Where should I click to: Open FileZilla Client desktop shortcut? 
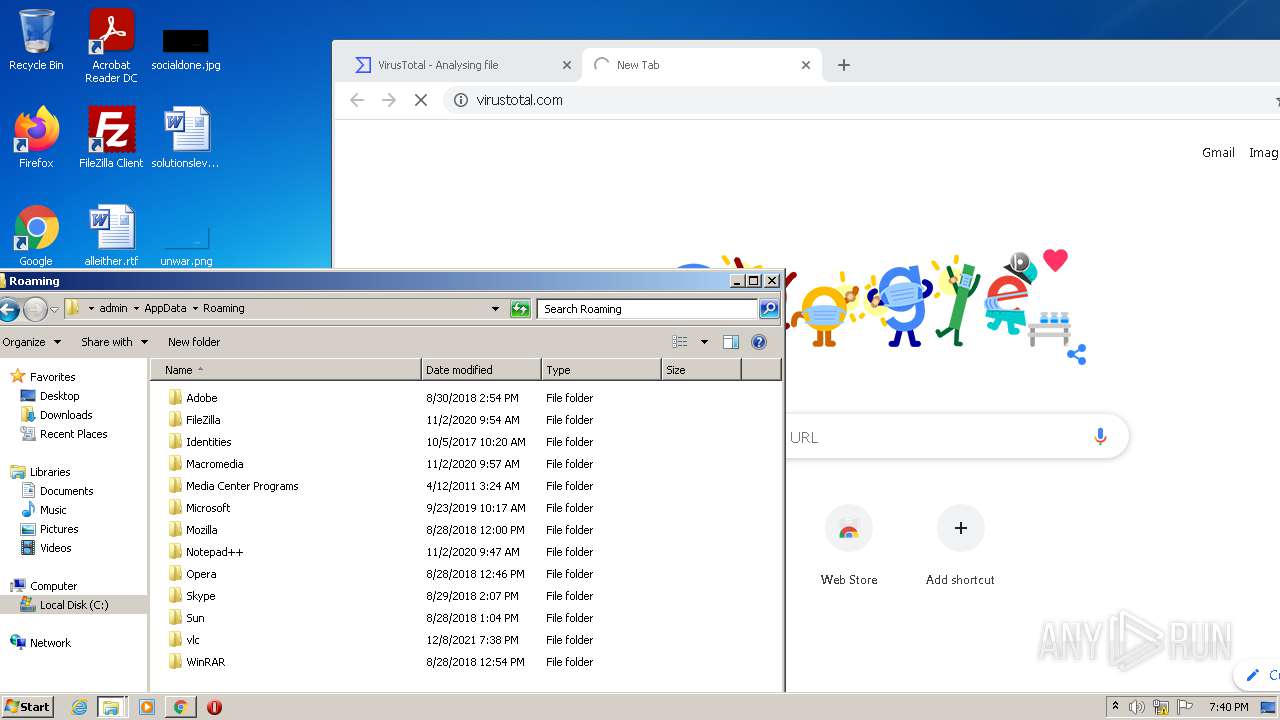coord(111,138)
